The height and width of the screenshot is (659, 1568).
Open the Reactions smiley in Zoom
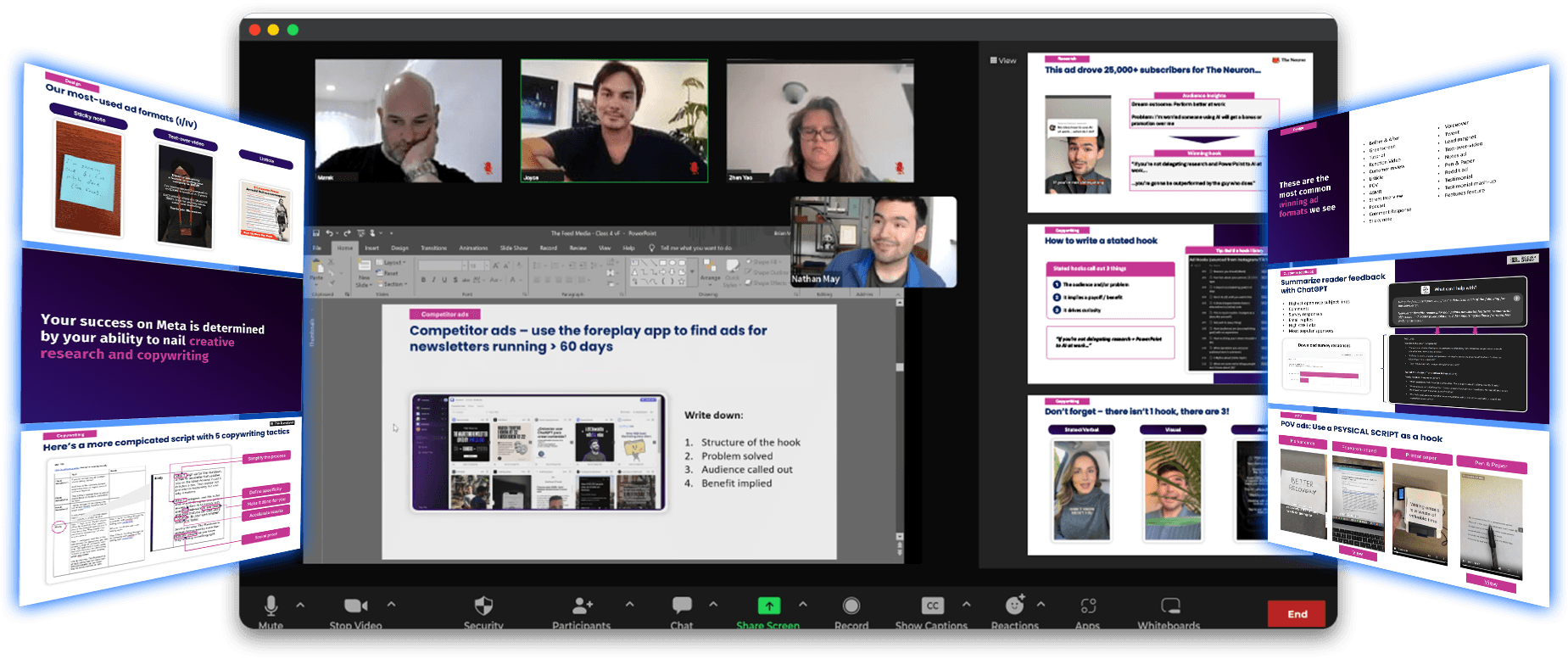[x=1015, y=605]
